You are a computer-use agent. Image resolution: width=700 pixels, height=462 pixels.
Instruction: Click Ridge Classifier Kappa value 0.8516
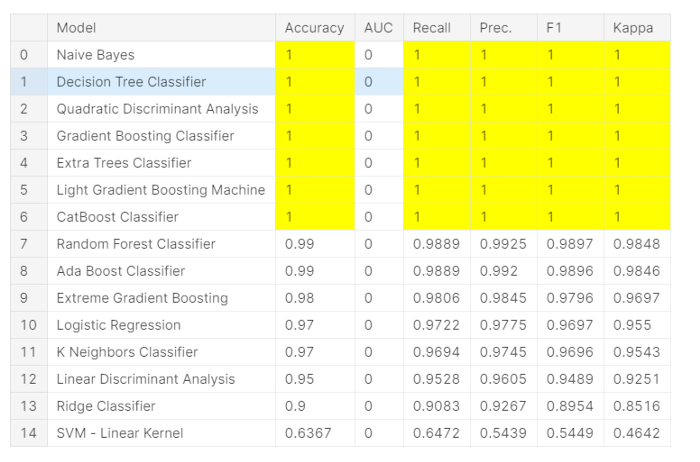coord(634,406)
